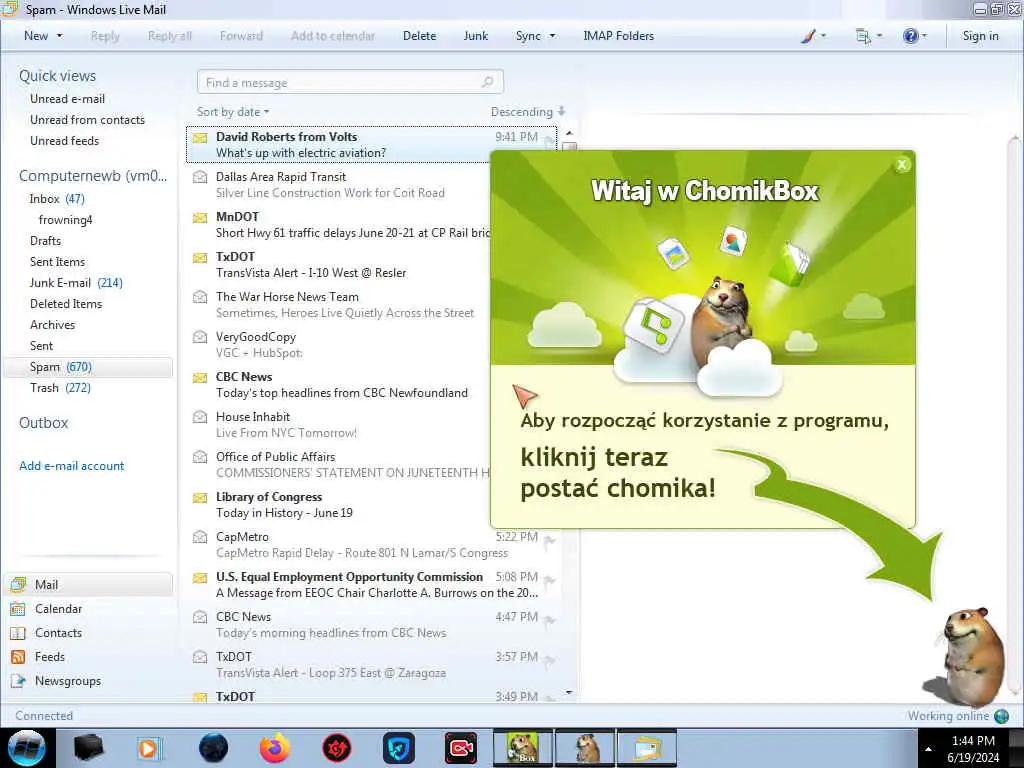Viewport: 1024px width, 768px height.
Task: Open red screen recorder taskbar icon
Action: (x=460, y=748)
